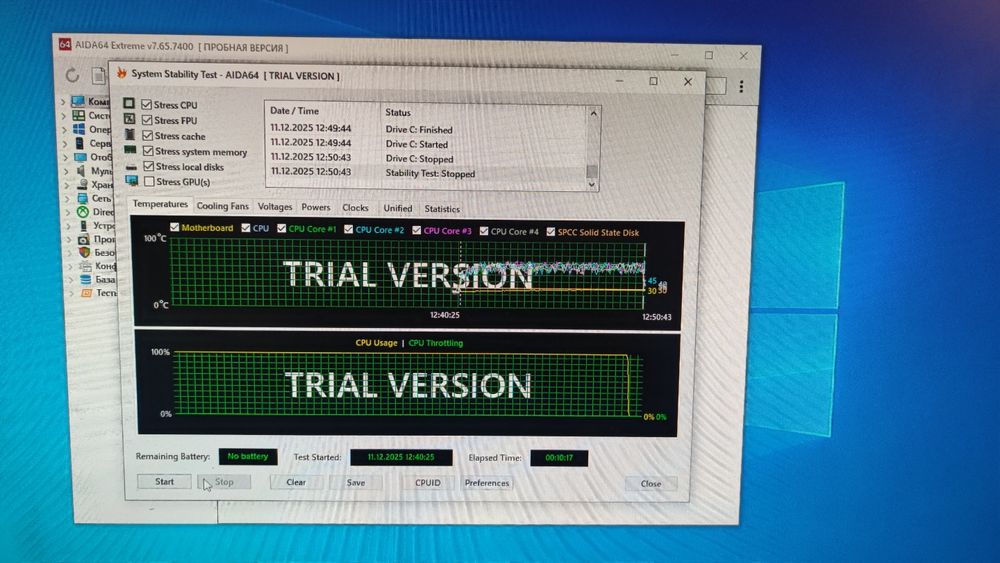Select the display icon beside 'Отоб'

pos(80,157)
